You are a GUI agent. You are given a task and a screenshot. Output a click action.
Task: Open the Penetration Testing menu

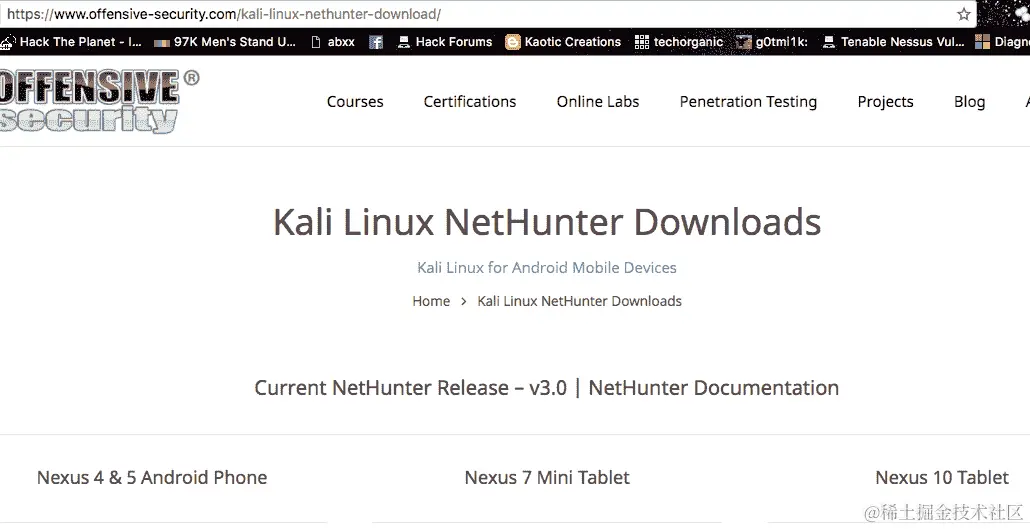click(x=748, y=102)
